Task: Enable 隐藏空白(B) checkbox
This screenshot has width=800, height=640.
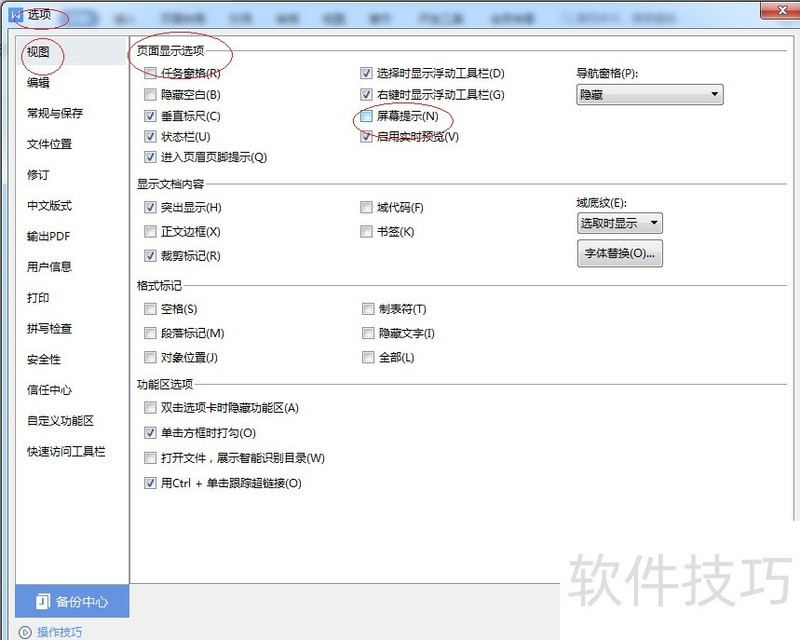Action: (150, 94)
